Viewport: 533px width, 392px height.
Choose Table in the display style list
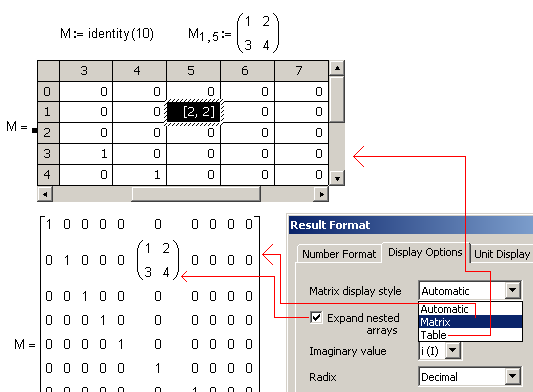click(470, 335)
